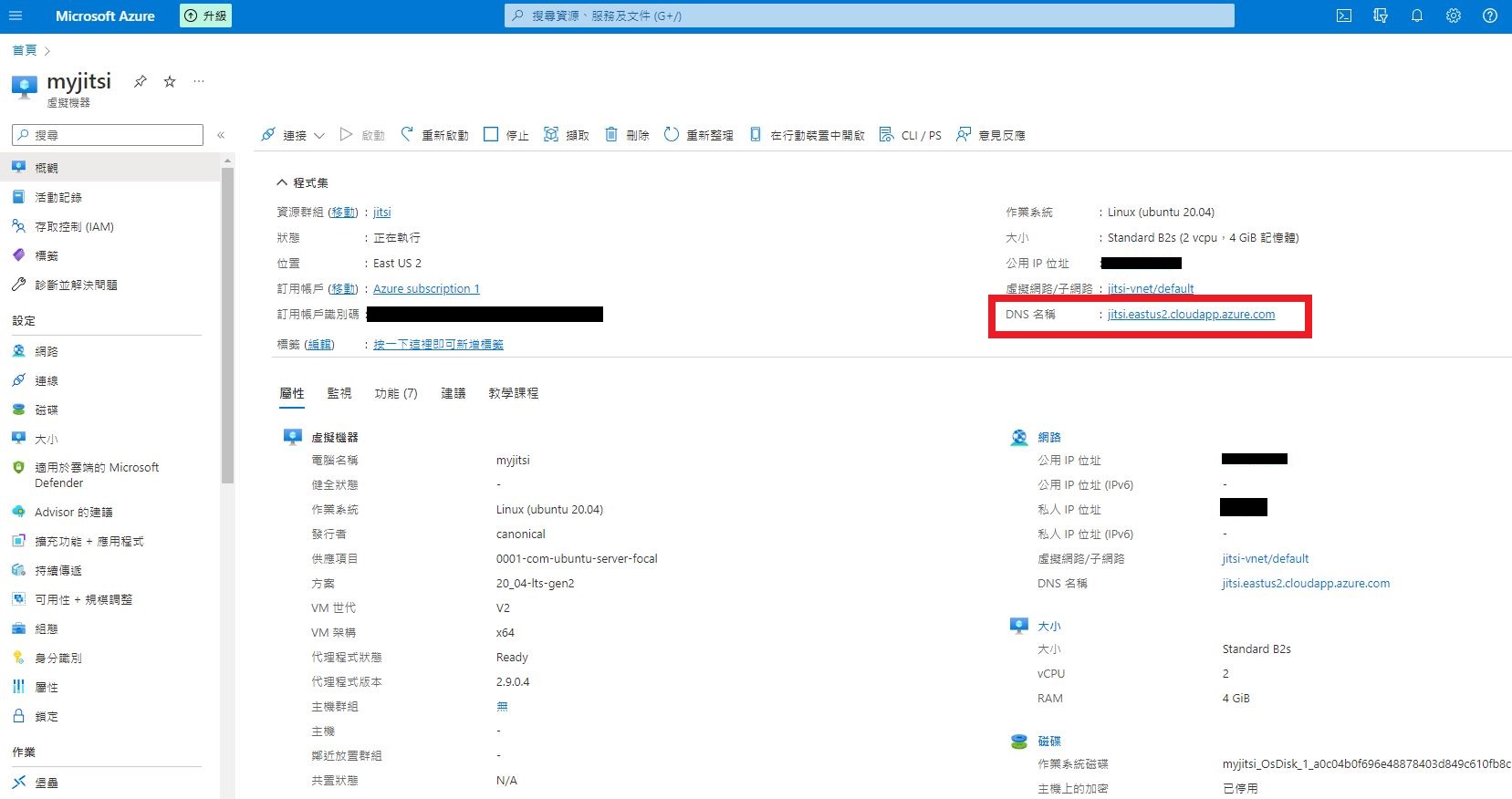Click 移動 next to 資源群組

pos(344,212)
